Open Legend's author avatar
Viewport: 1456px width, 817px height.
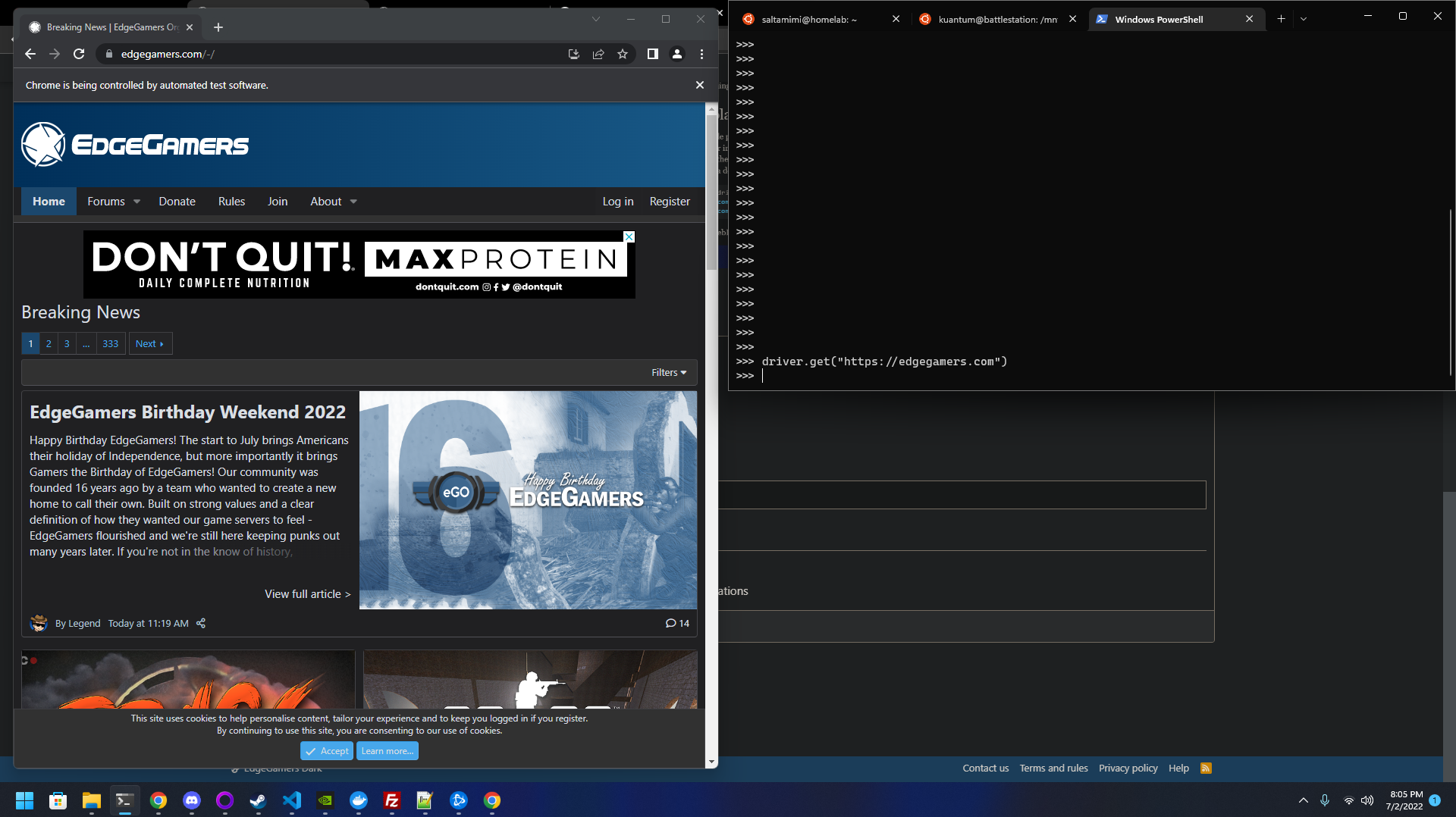coord(39,623)
